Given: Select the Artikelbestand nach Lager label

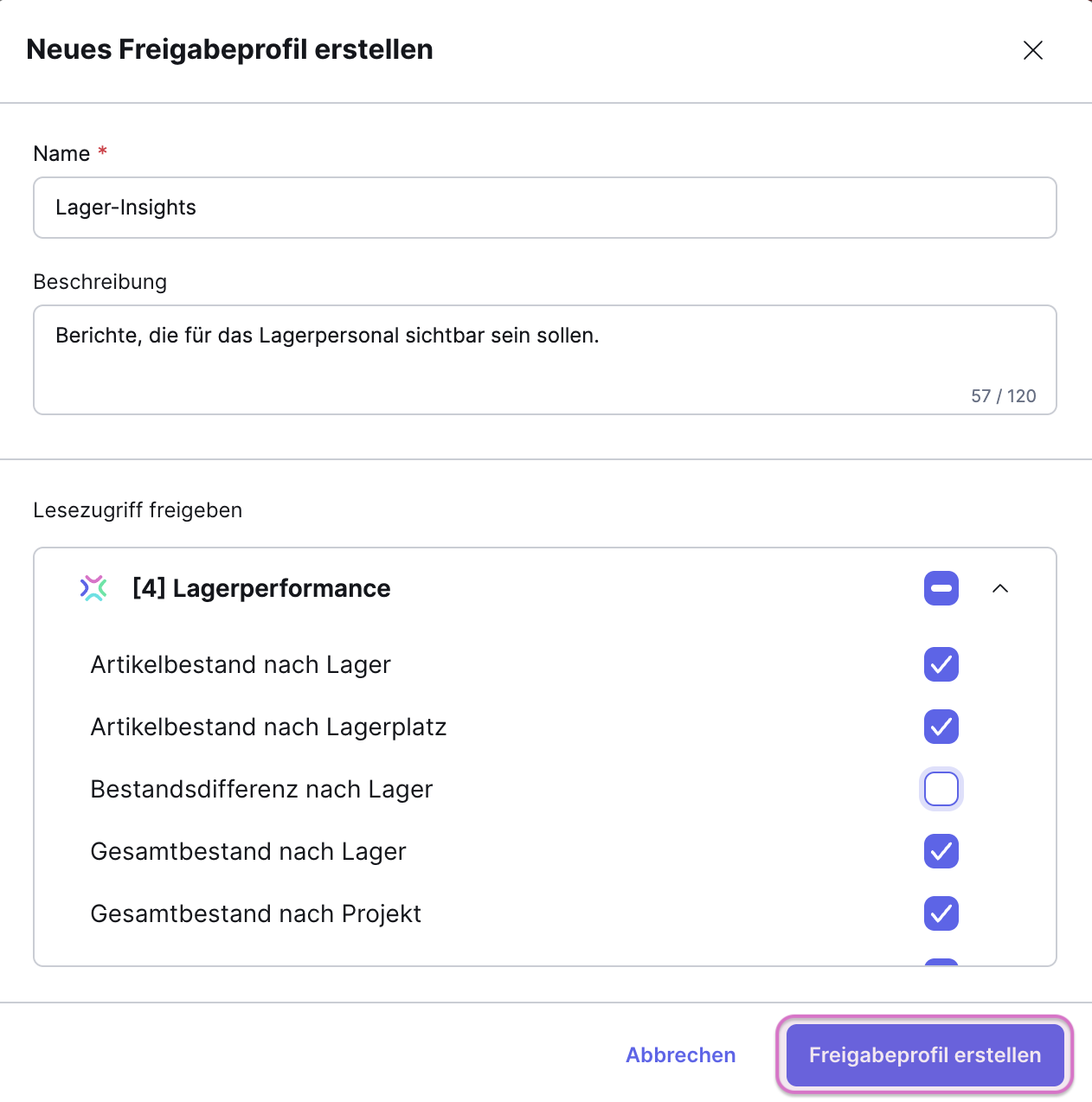Looking at the screenshot, I should point(241,664).
